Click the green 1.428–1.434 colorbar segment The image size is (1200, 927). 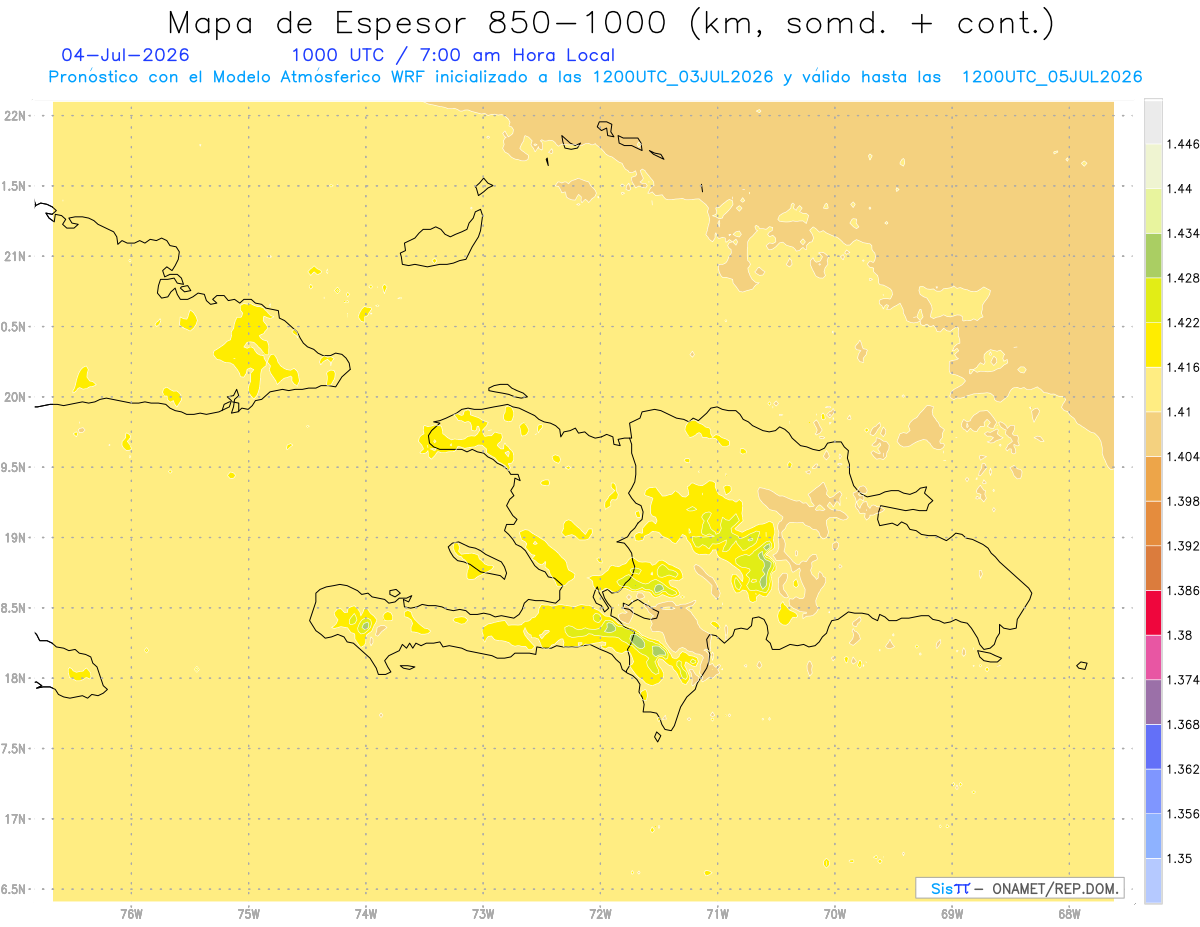pyautogui.click(x=1153, y=255)
